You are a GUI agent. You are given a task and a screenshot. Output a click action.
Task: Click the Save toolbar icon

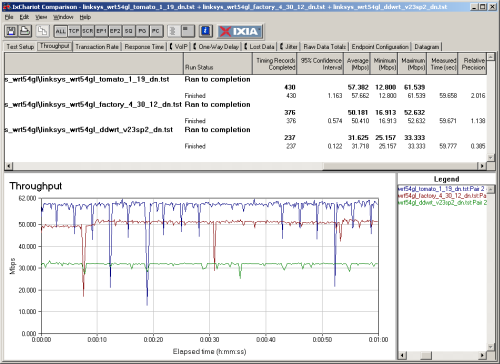tap(11, 31)
